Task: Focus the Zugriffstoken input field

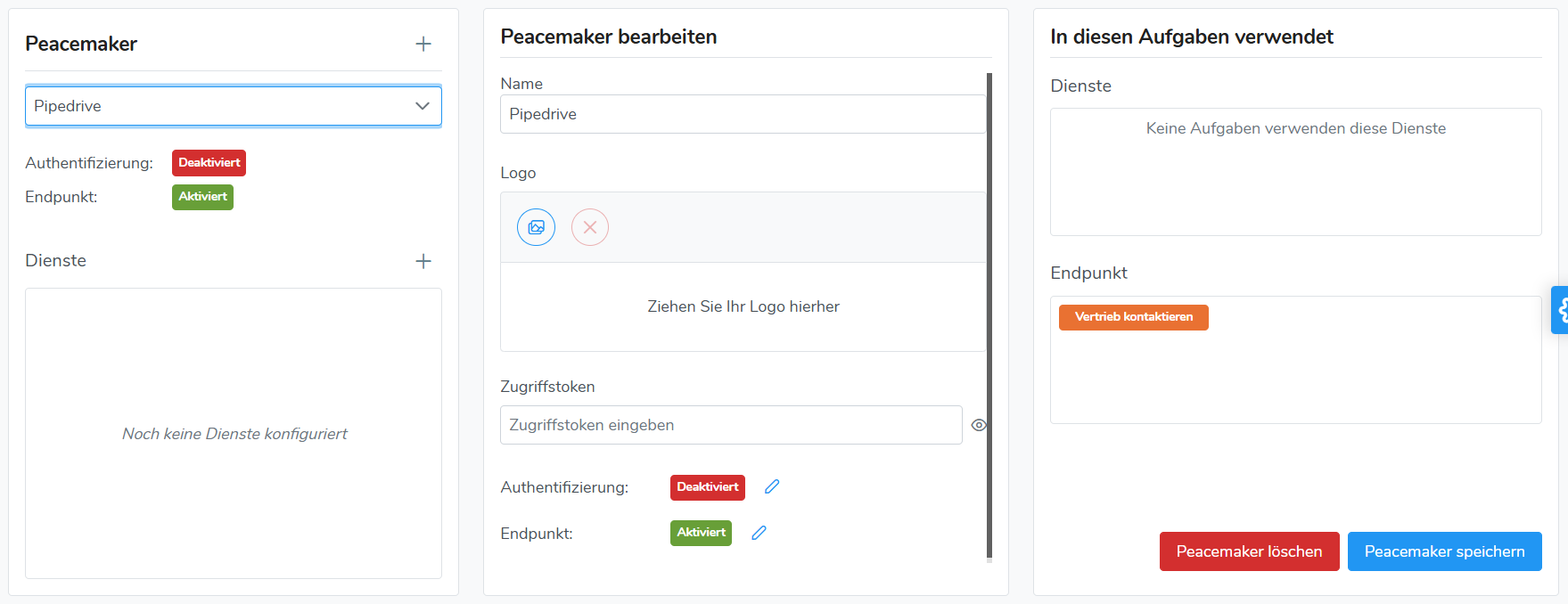Action: (x=730, y=425)
